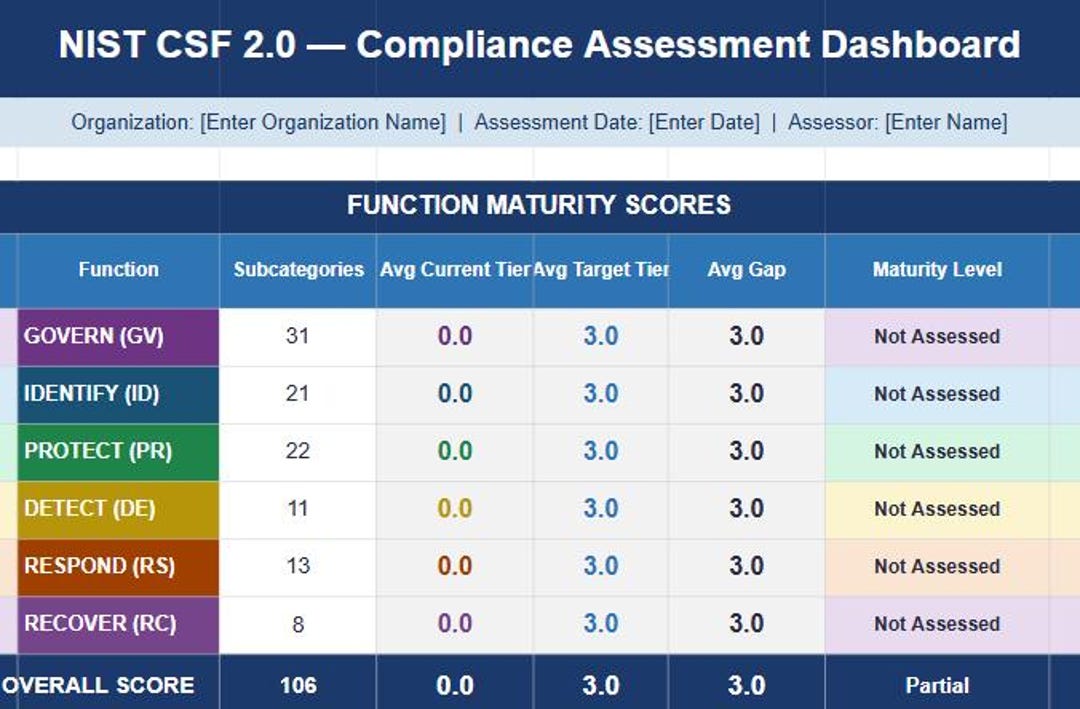
Task: Click DETECT subcategories count 11
Action: [x=298, y=509]
